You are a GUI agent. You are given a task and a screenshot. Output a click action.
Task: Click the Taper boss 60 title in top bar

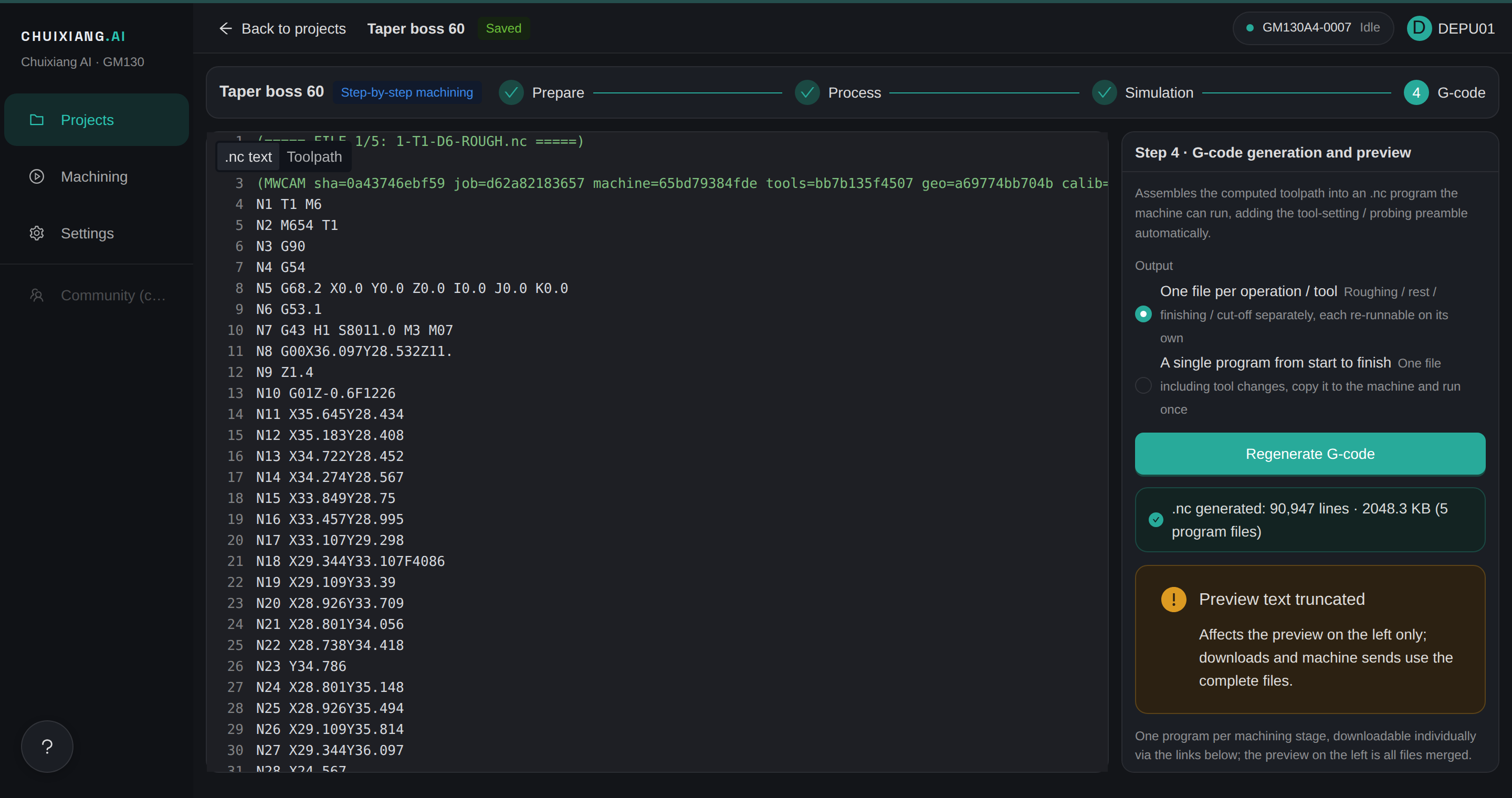click(x=416, y=28)
